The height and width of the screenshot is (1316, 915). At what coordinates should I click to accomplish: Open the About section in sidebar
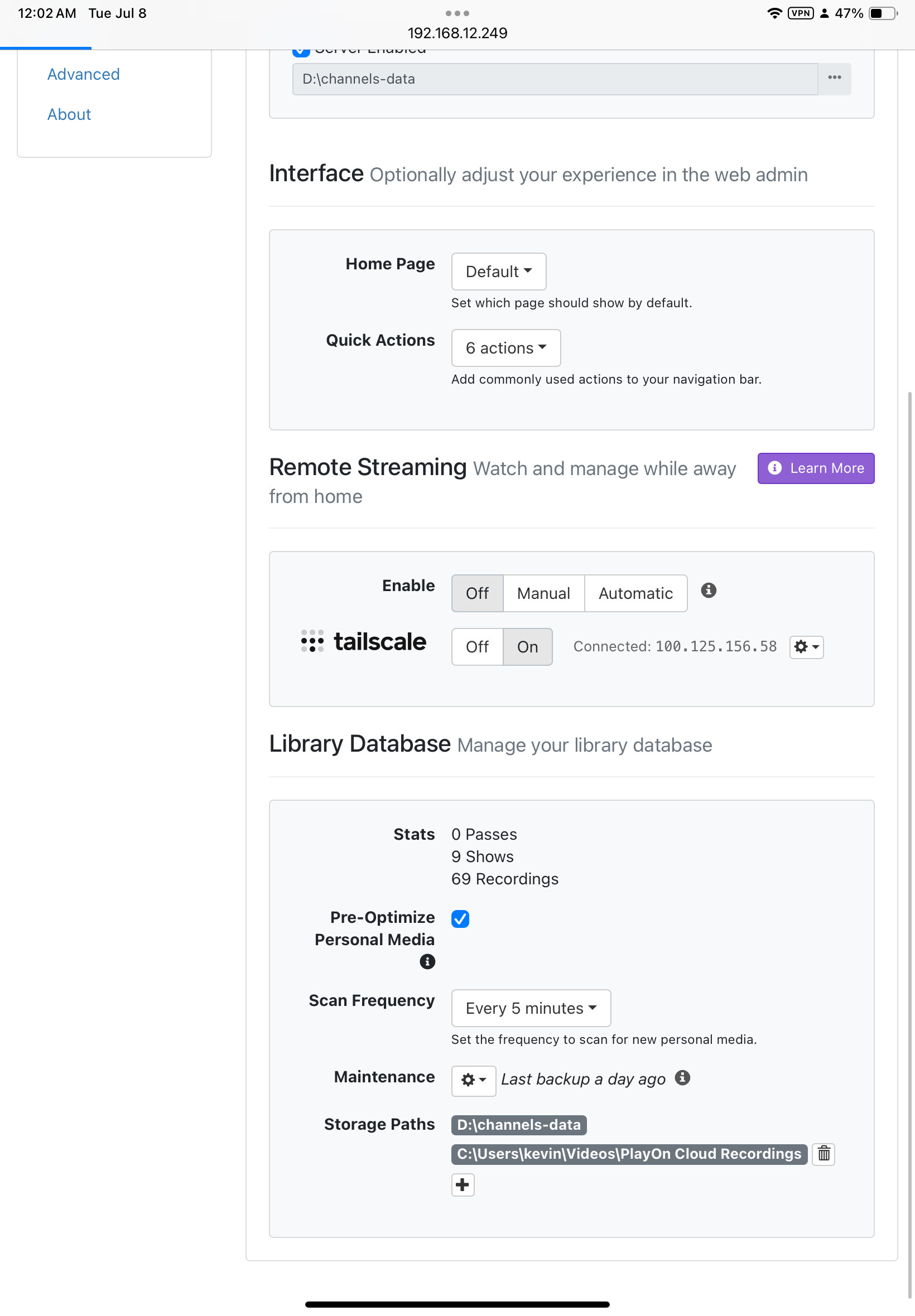[x=69, y=114]
